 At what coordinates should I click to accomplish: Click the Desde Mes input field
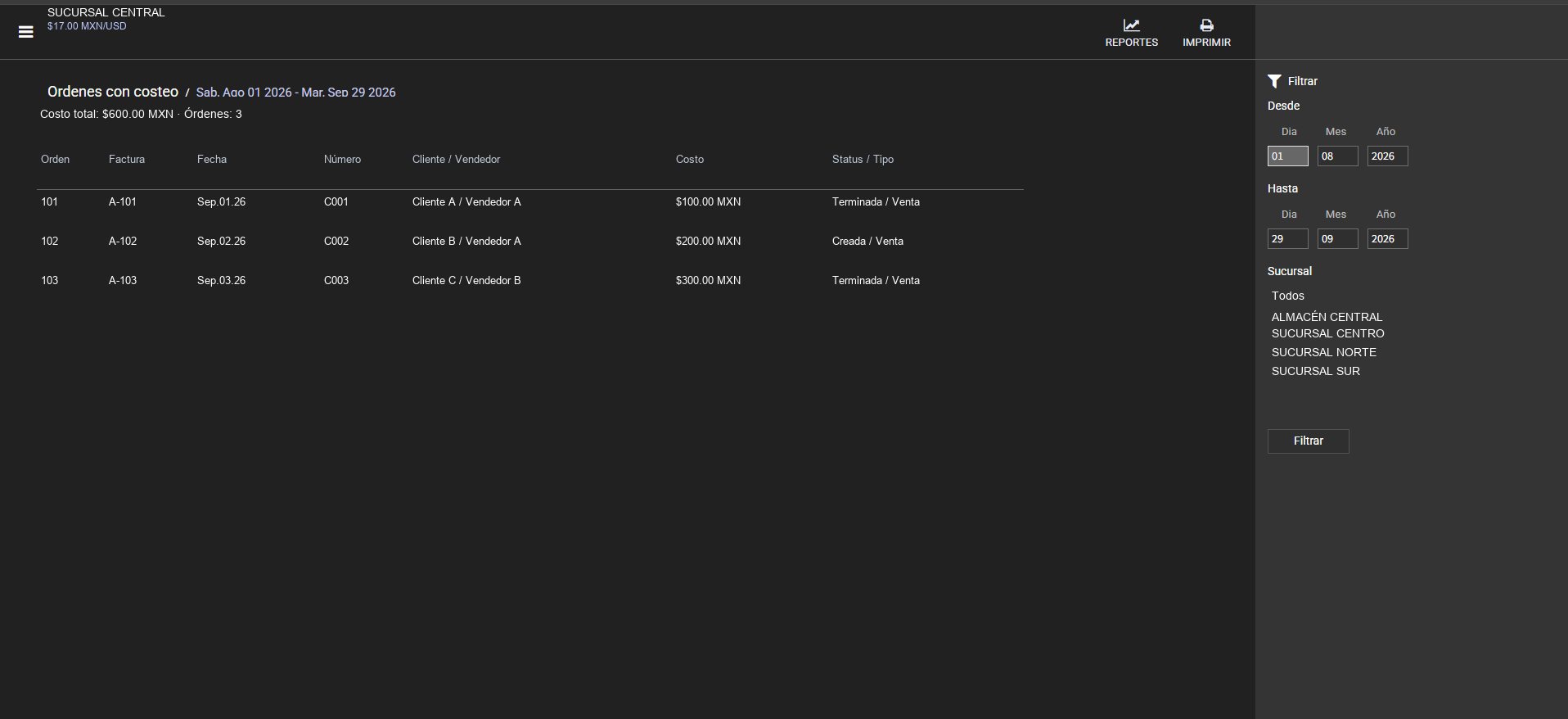pos(1338,156)
